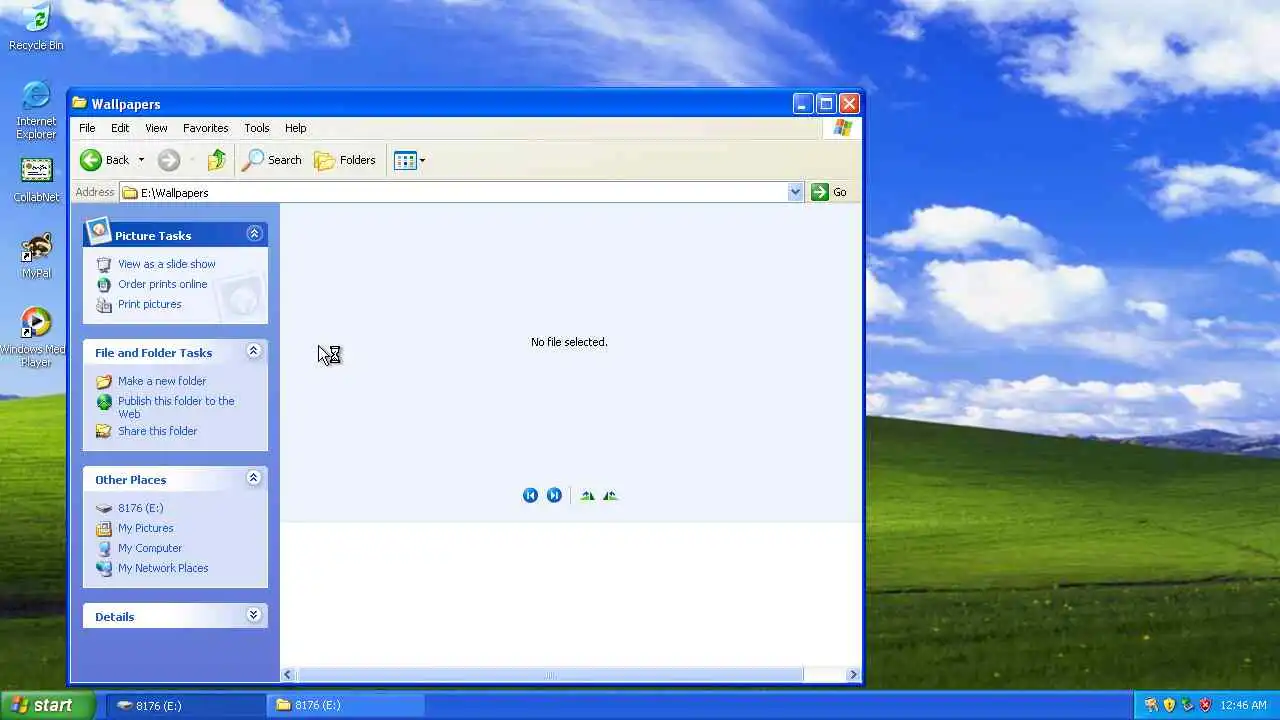
Task: Switch to first 8176 (E:) taskbar button
Action: pyautogui.click(x=185, y=705)
